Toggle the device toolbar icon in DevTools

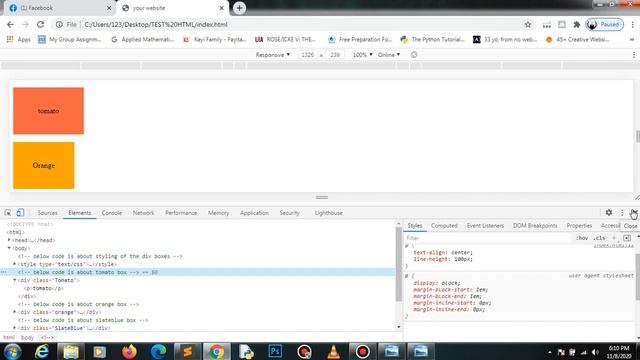[x=20, y=213]
